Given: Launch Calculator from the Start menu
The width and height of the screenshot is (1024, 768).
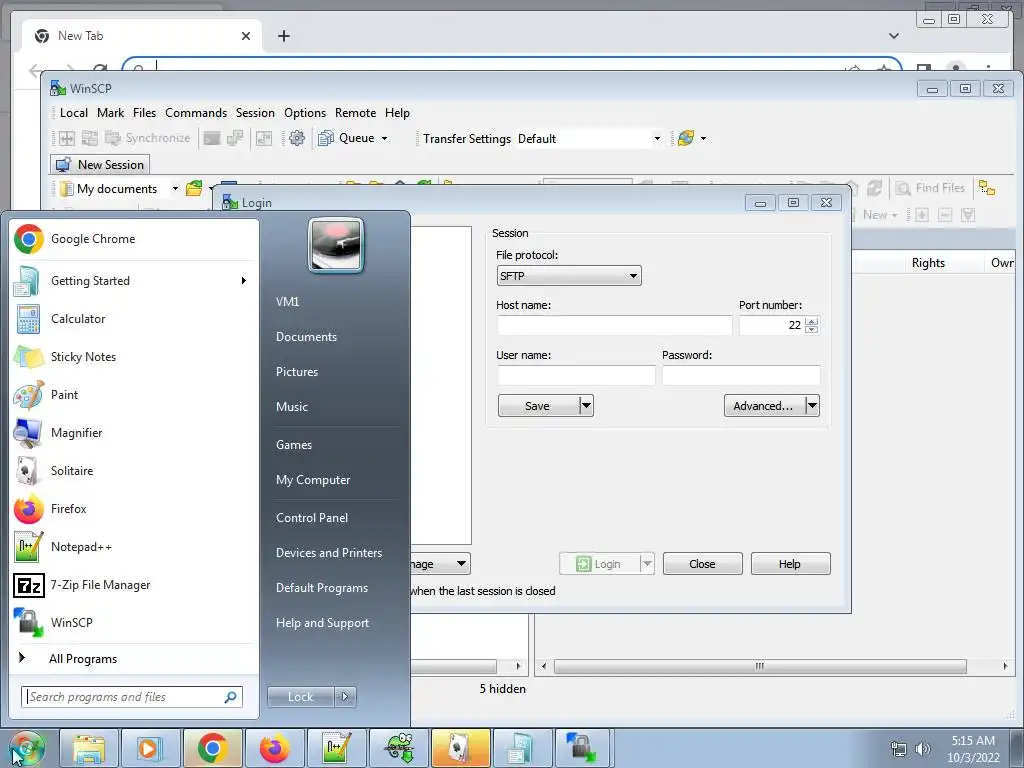Looking at the screenshot, I should pos(134,319).
